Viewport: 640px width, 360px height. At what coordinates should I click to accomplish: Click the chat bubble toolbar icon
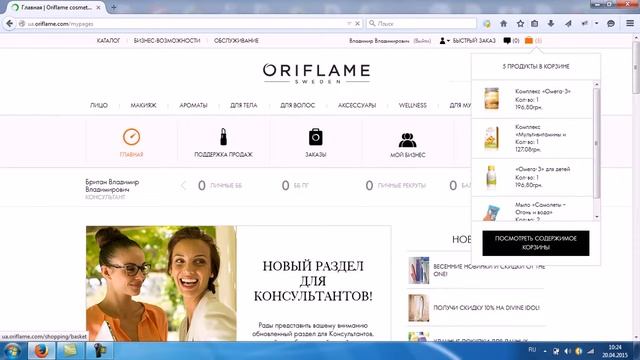[x=611, y=24]
